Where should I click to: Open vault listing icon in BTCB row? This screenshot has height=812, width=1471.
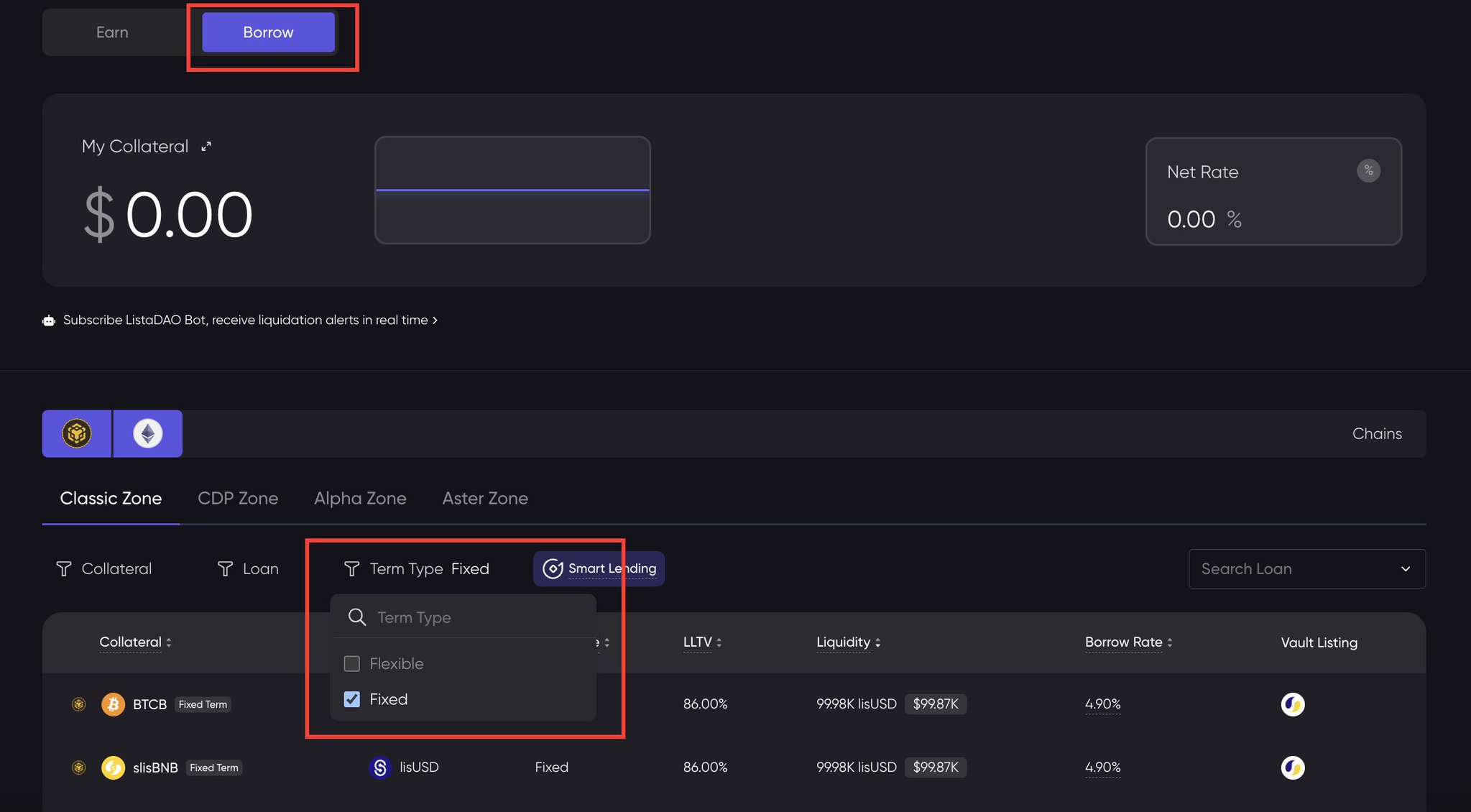(1292, 704)
